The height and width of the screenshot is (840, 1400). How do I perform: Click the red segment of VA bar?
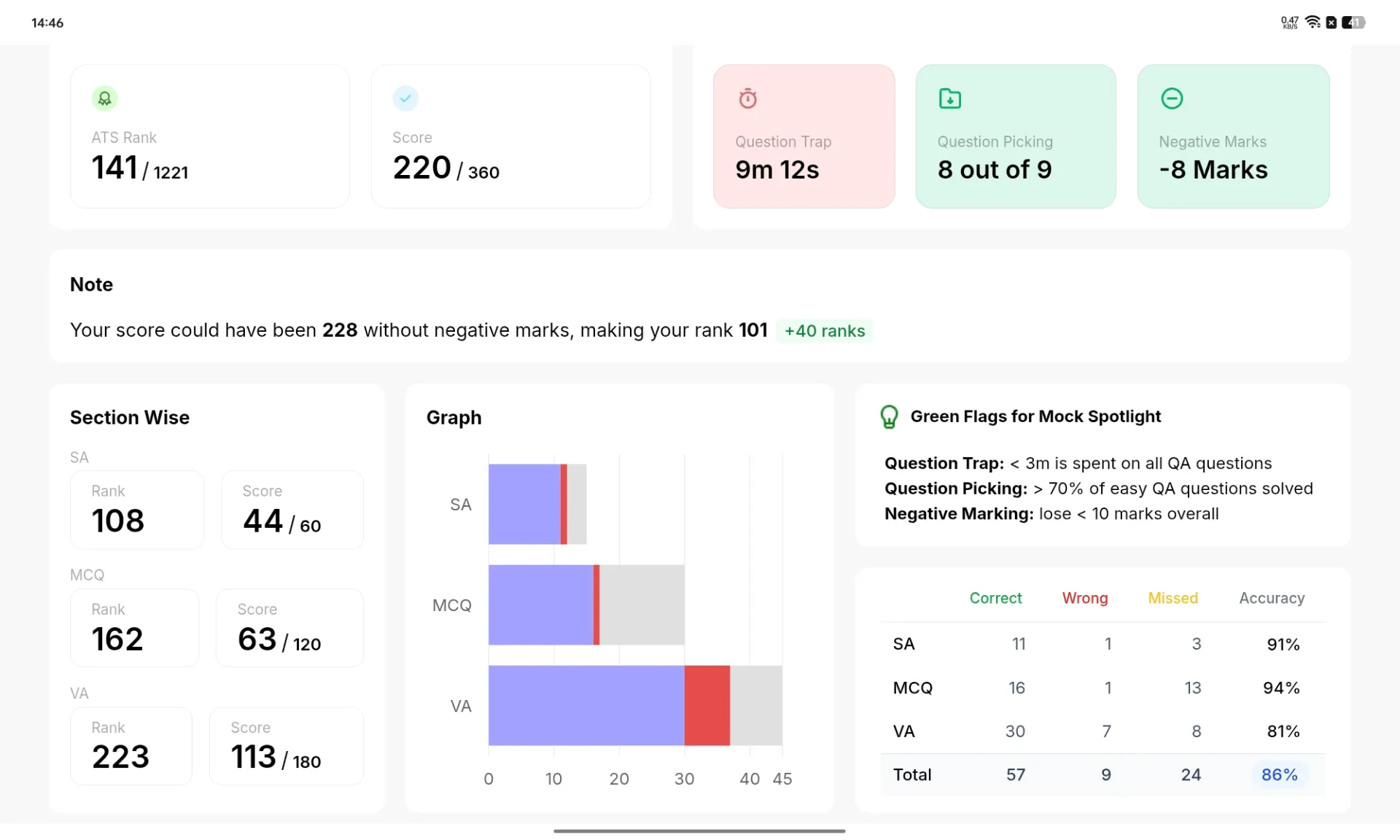click(707, 705)
